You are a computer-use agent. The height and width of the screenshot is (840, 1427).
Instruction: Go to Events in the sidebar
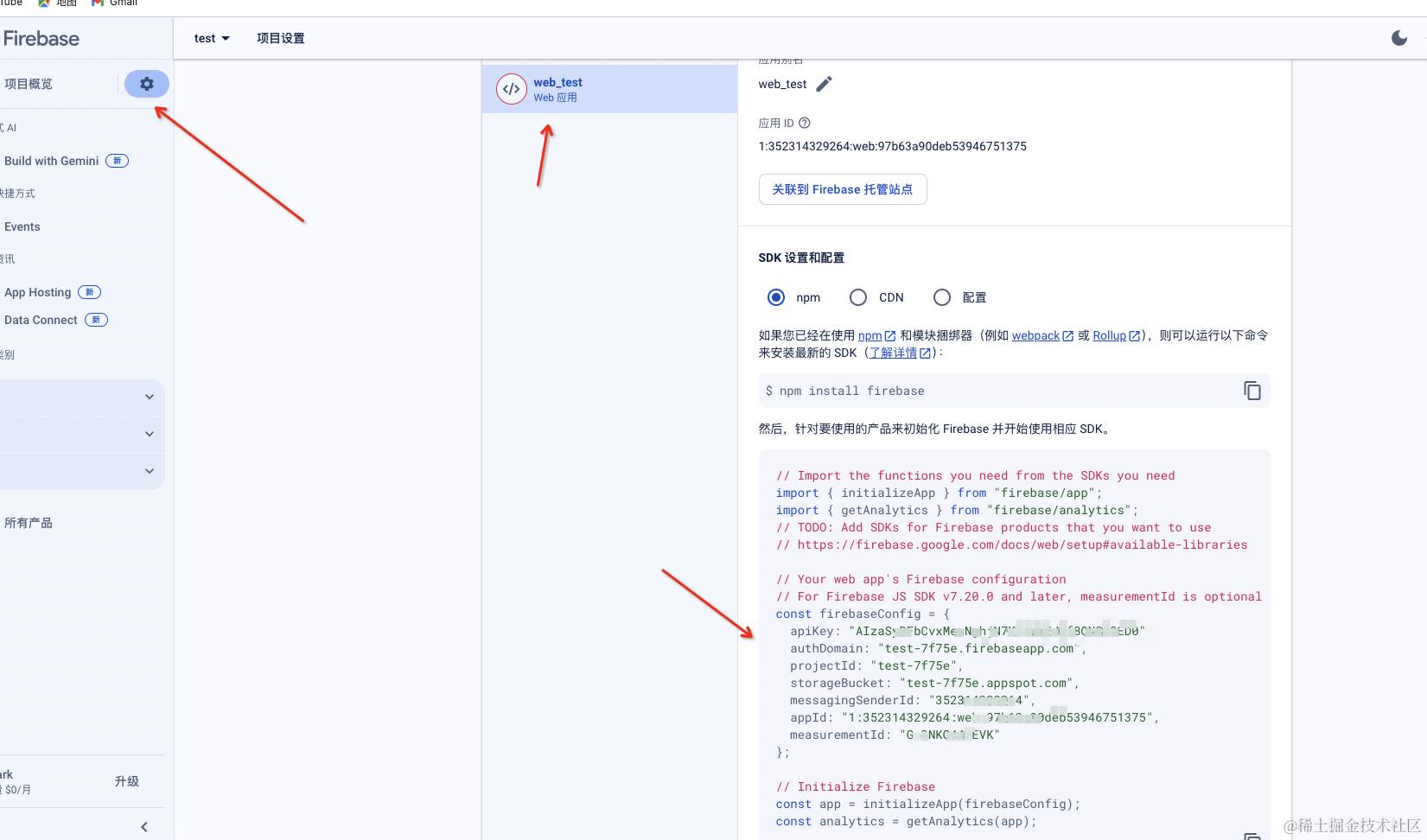click(22, 226)
